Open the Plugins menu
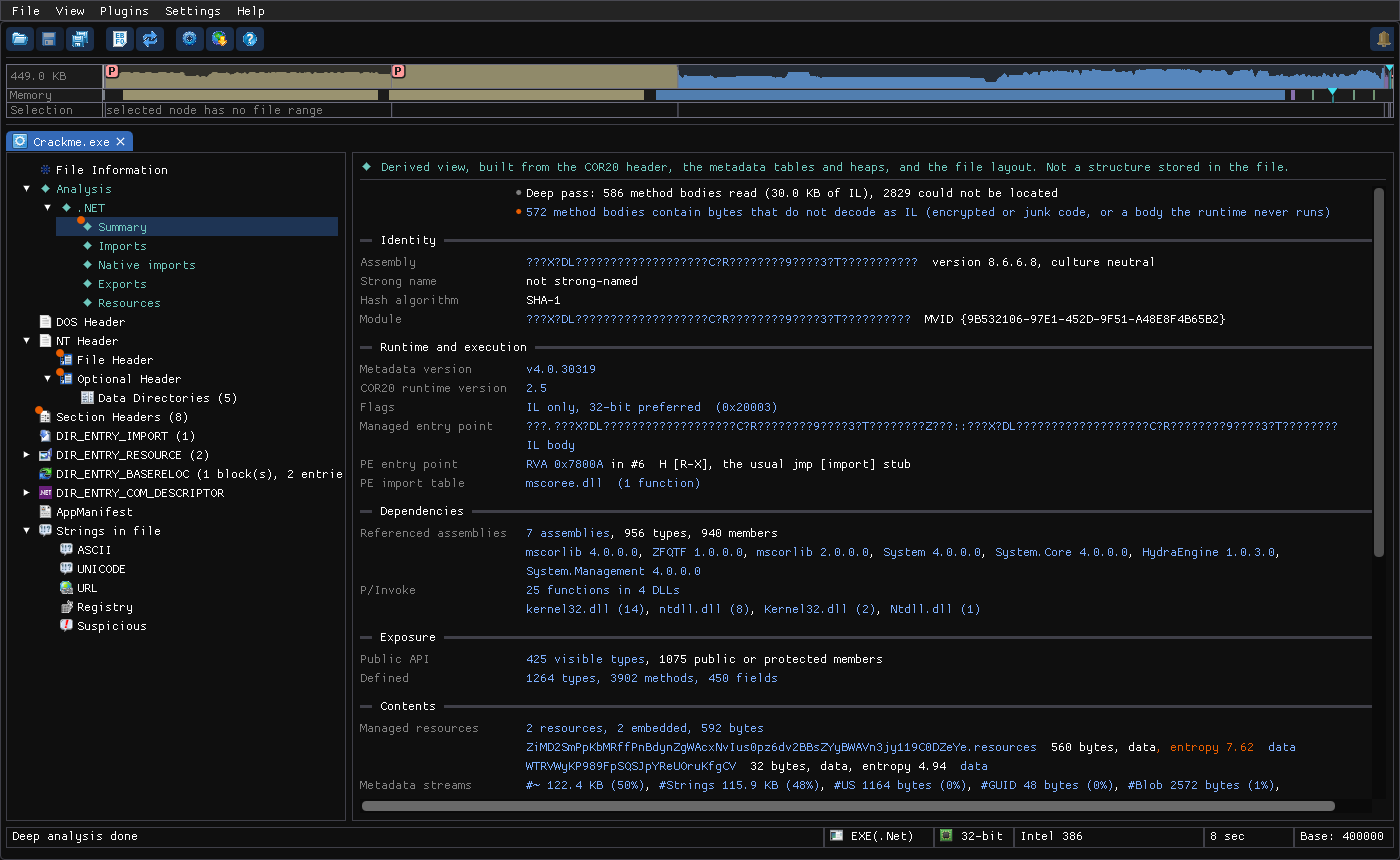 [124, 11]
